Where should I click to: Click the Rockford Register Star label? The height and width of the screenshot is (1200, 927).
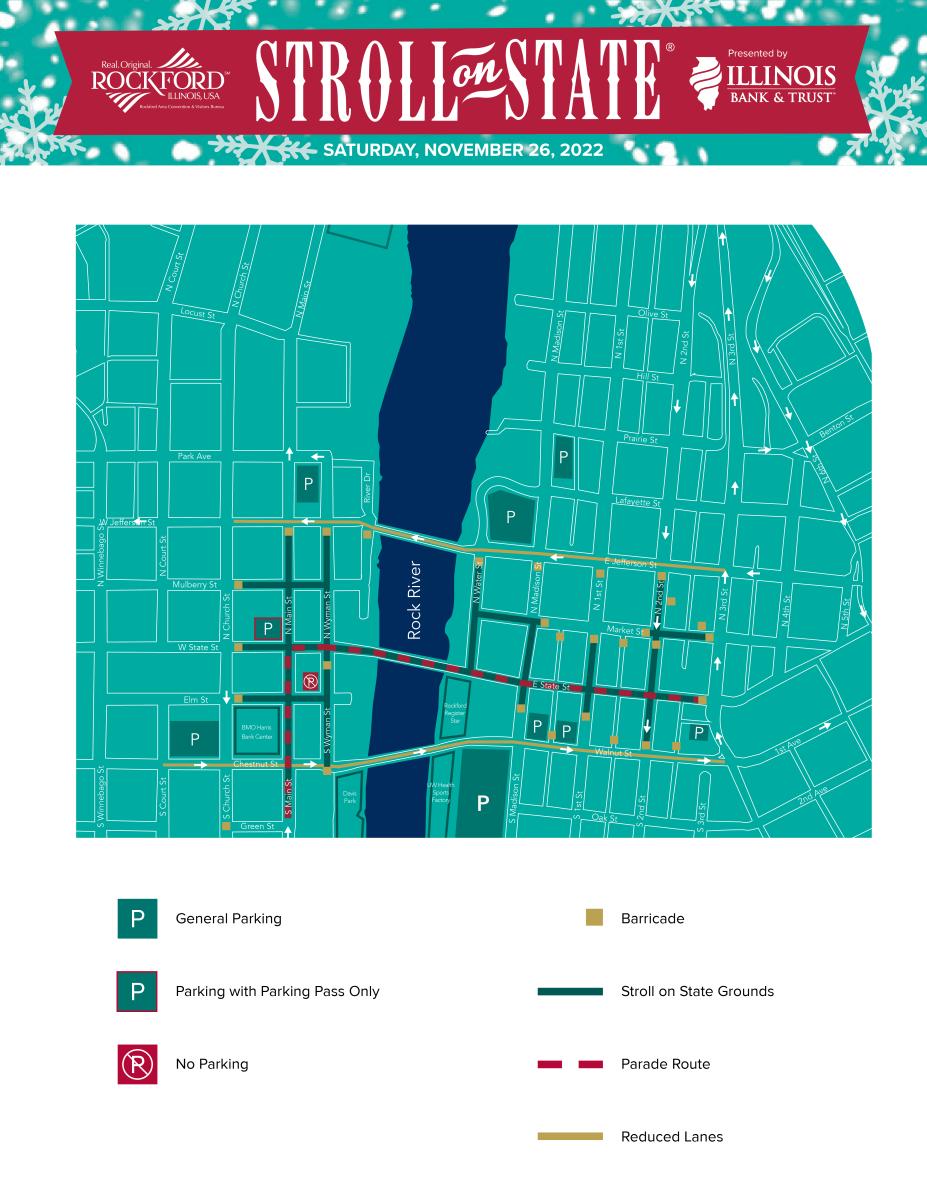click(455, 712)
